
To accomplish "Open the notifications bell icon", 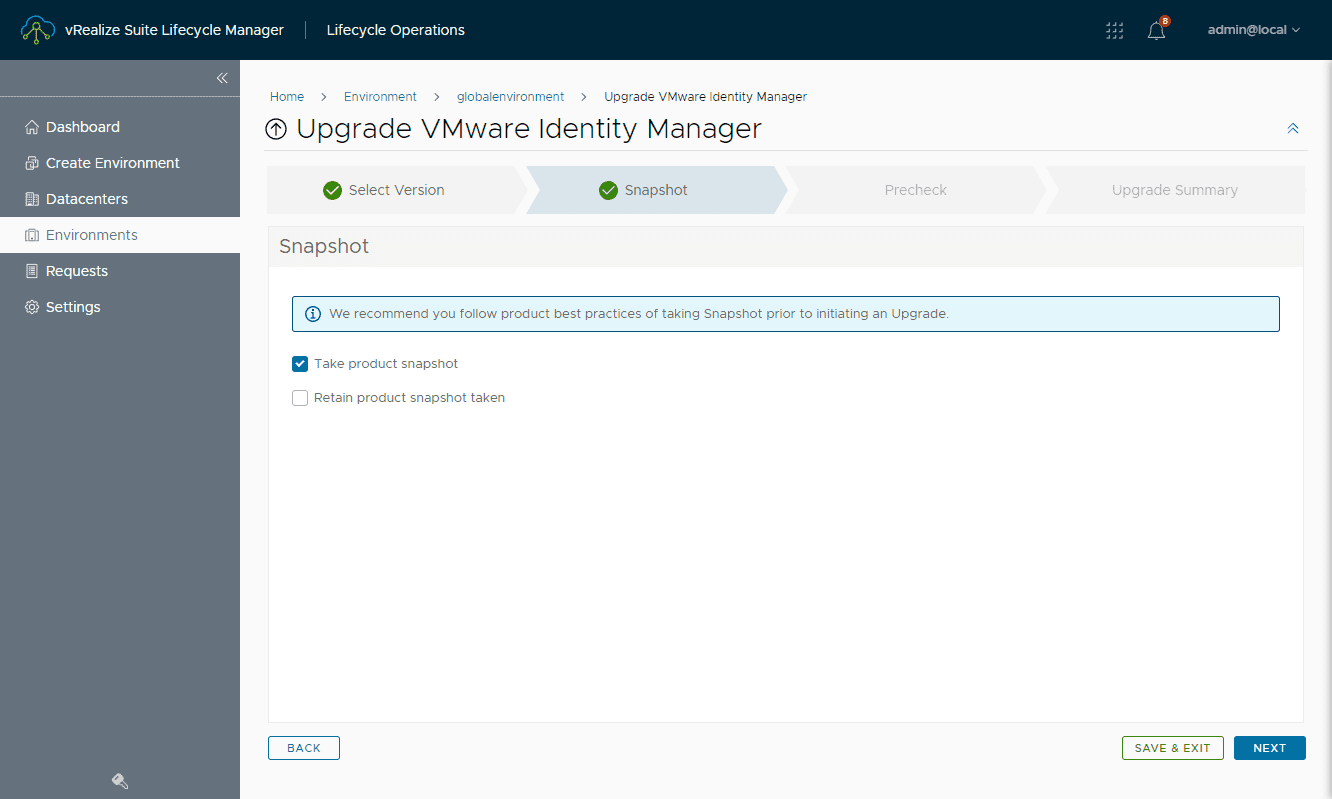I will coord(1156,30).
